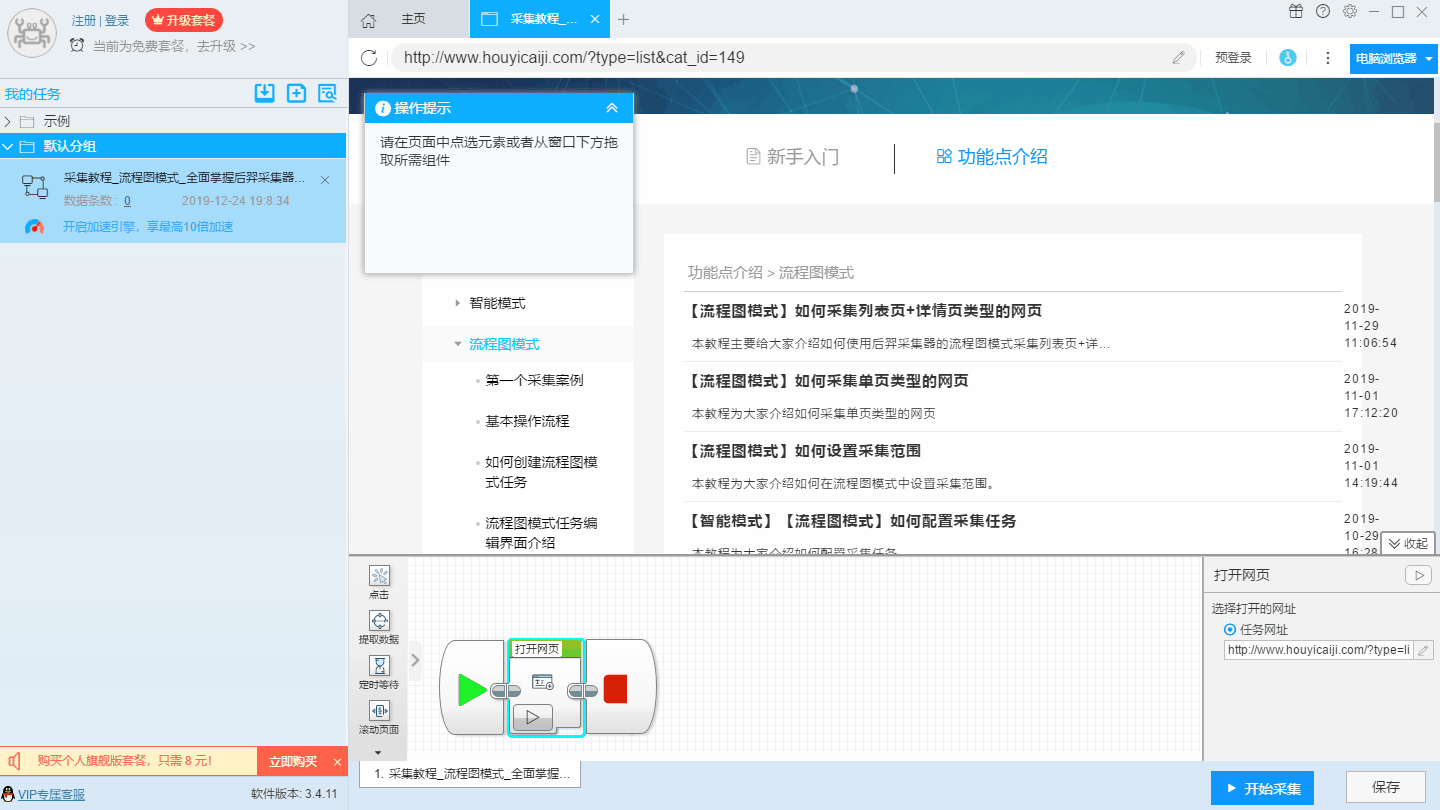Screen dimensions: 1440x810
Task: Click the 预登录 pre-login button
Action: [x=1233, y=58]
